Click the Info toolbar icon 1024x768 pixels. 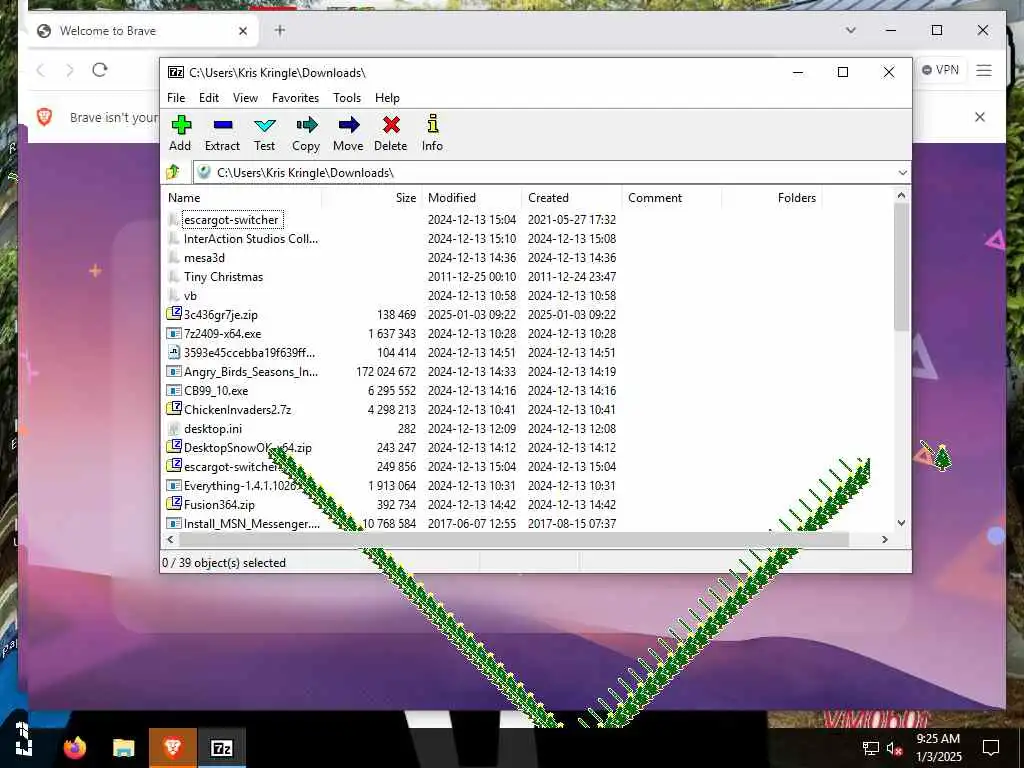tap(432, 123)
